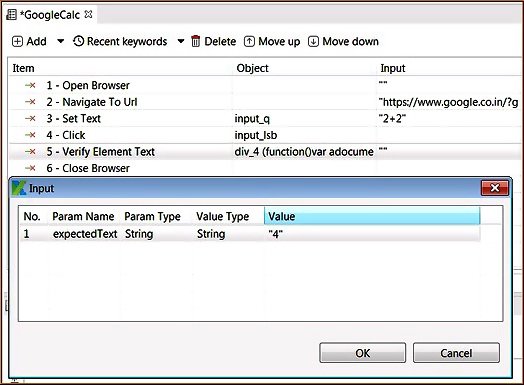524x385 pixels.
Task: Click the step icon beside Navigate To Url
Action: (30, 102)
